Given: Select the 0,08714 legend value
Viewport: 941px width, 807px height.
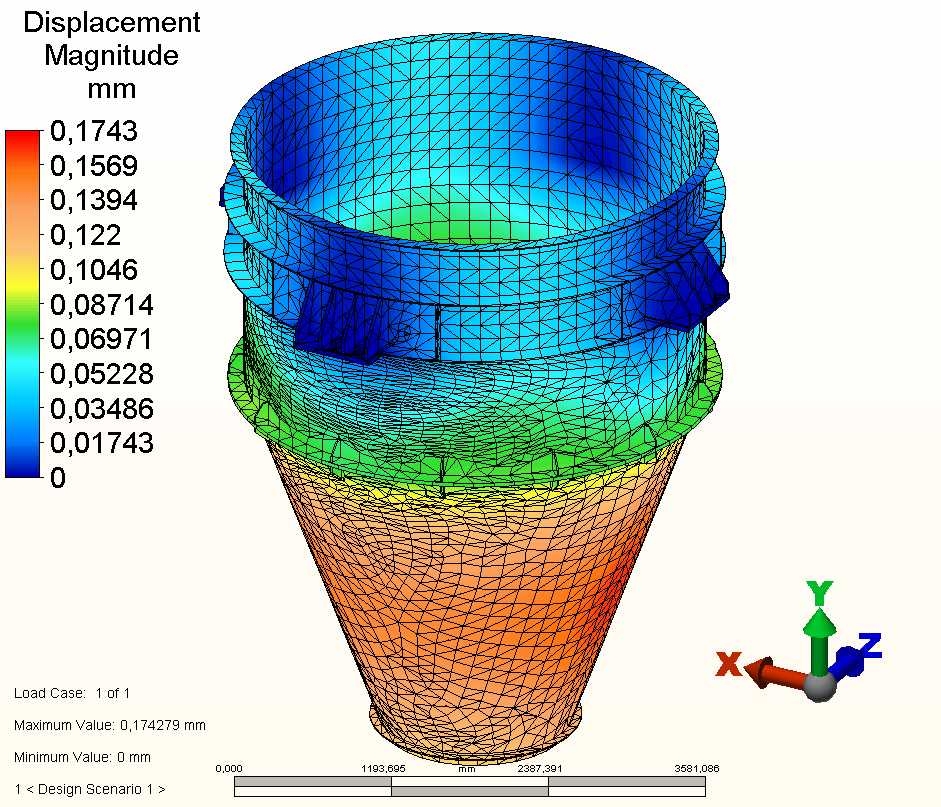Looking at the screenshot, I should click(102, 305).
